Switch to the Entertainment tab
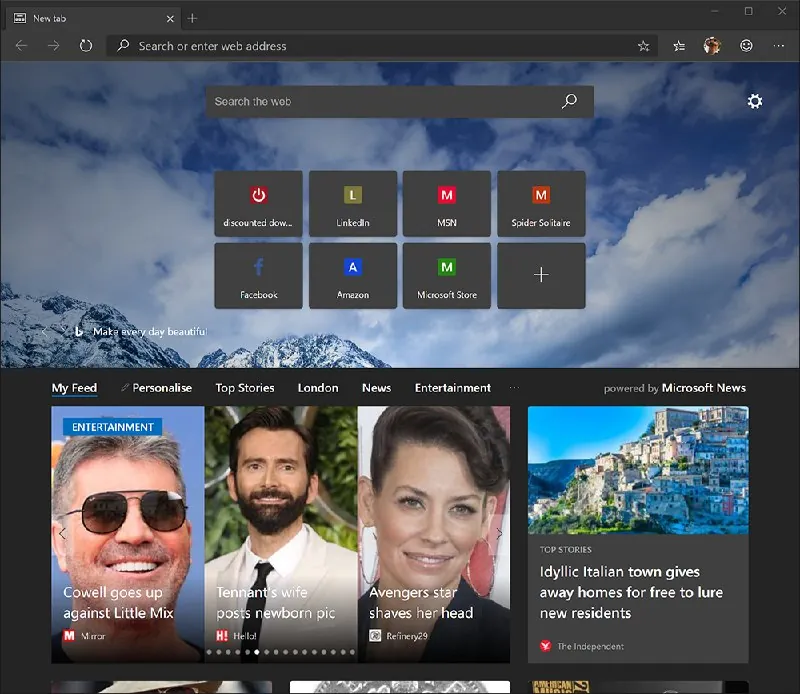Screen dimensions: 800x694 click(x=453, y=388)
